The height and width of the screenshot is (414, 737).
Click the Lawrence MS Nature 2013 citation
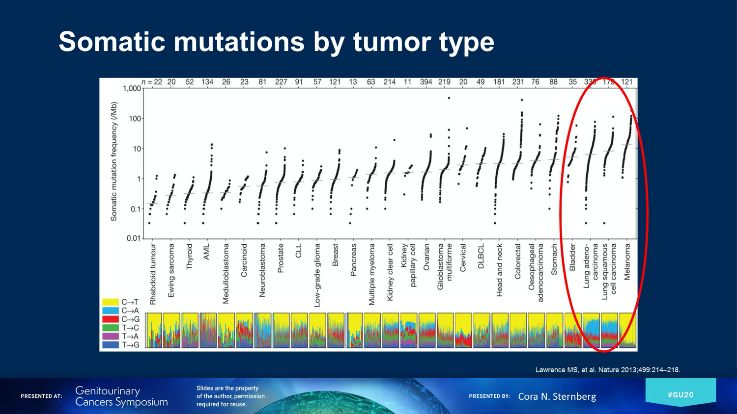coord(608,370)
